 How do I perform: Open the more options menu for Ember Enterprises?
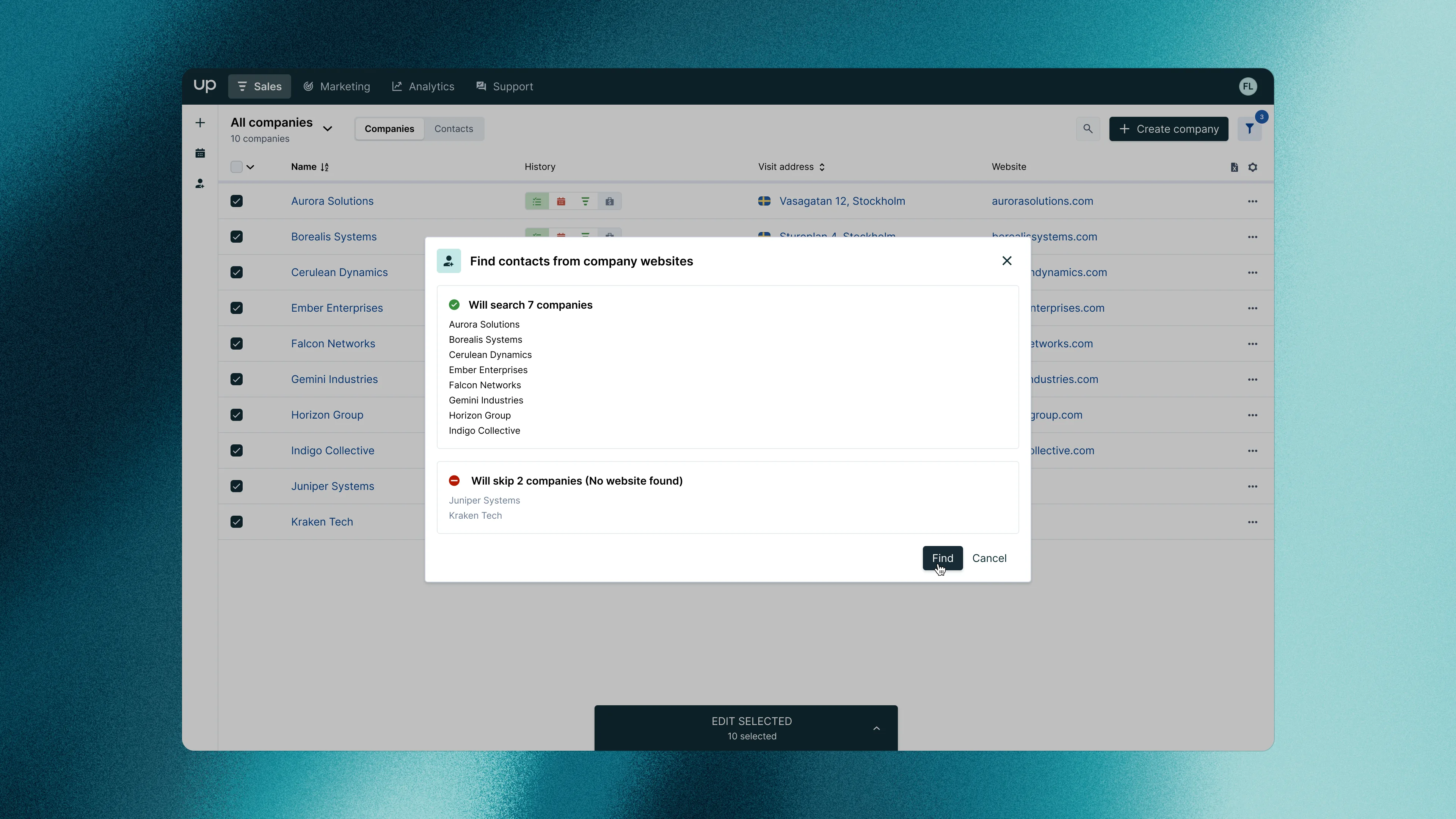(1252, 308)
